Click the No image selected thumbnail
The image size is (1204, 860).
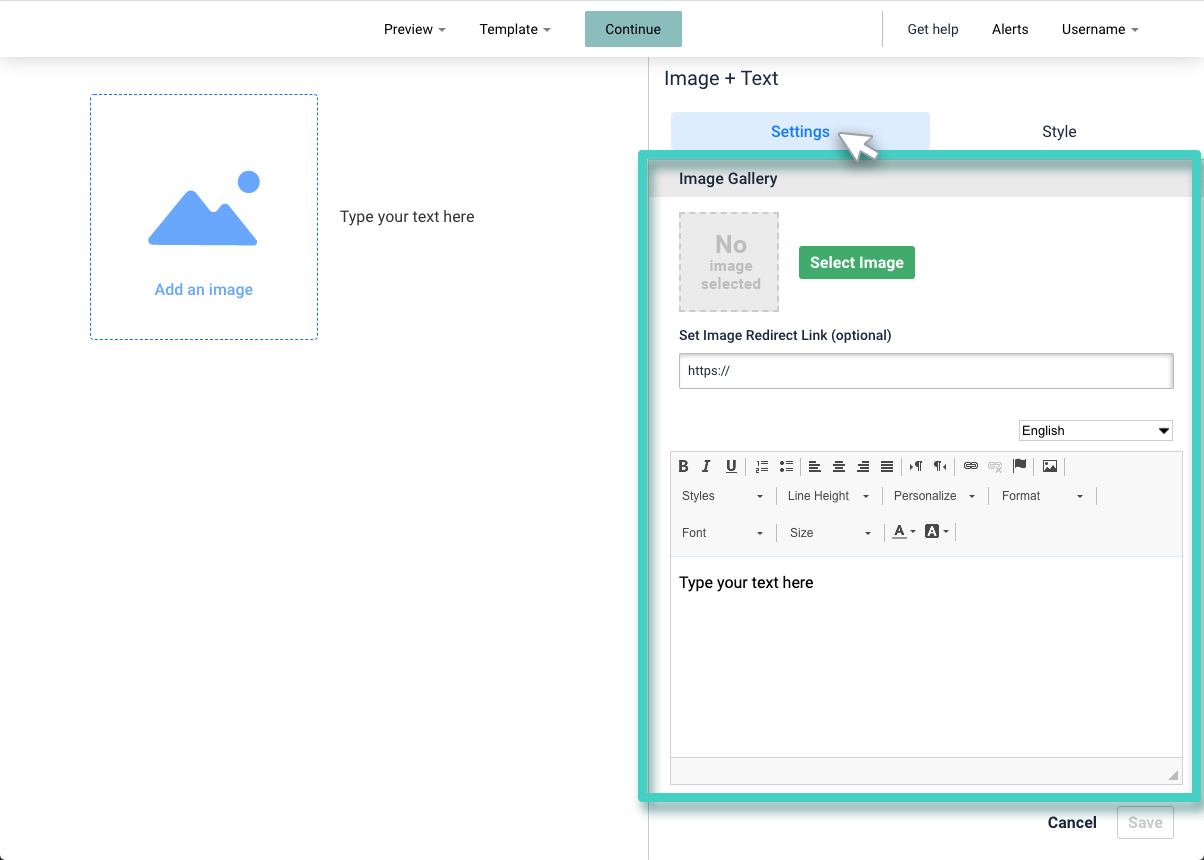point(729,262)
